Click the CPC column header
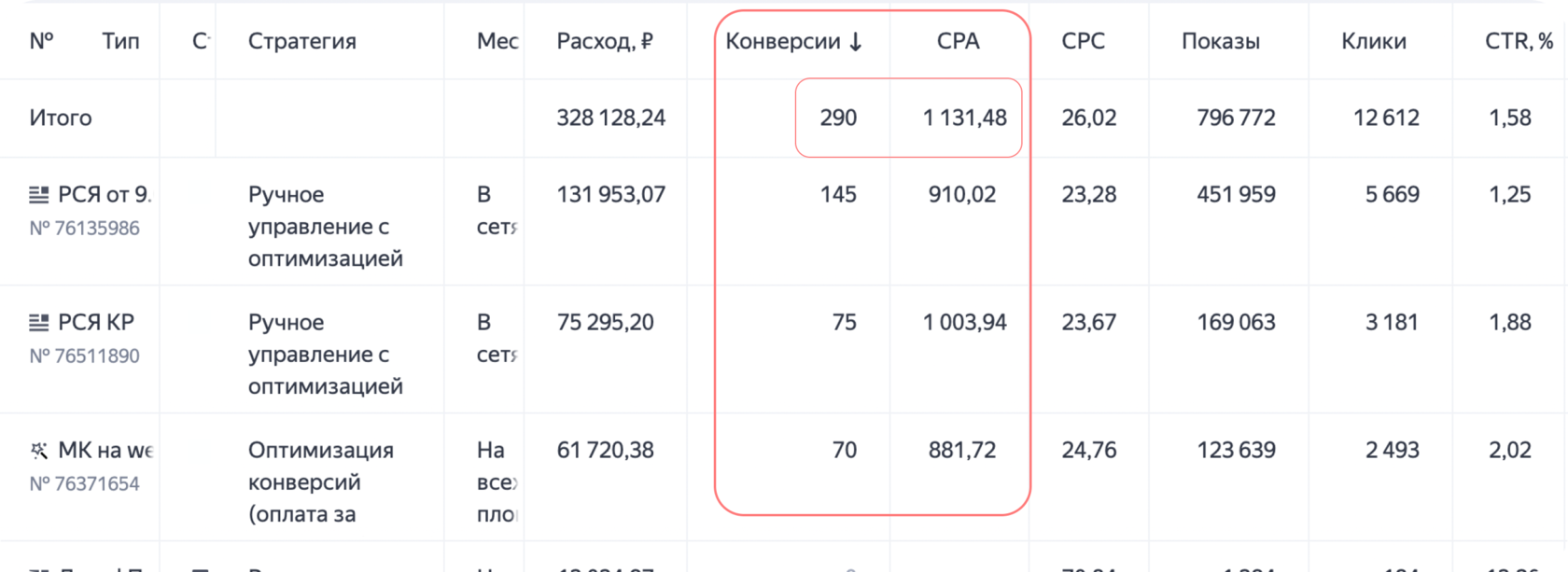 click(1083, 42)
